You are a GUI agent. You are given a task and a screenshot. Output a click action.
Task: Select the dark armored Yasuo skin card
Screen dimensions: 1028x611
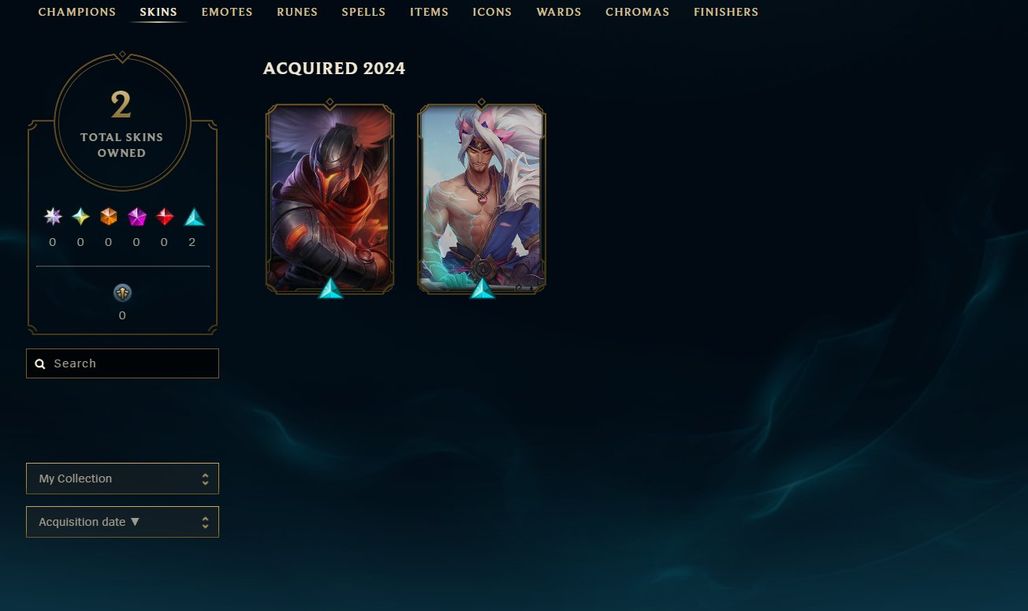coord(330,199)
